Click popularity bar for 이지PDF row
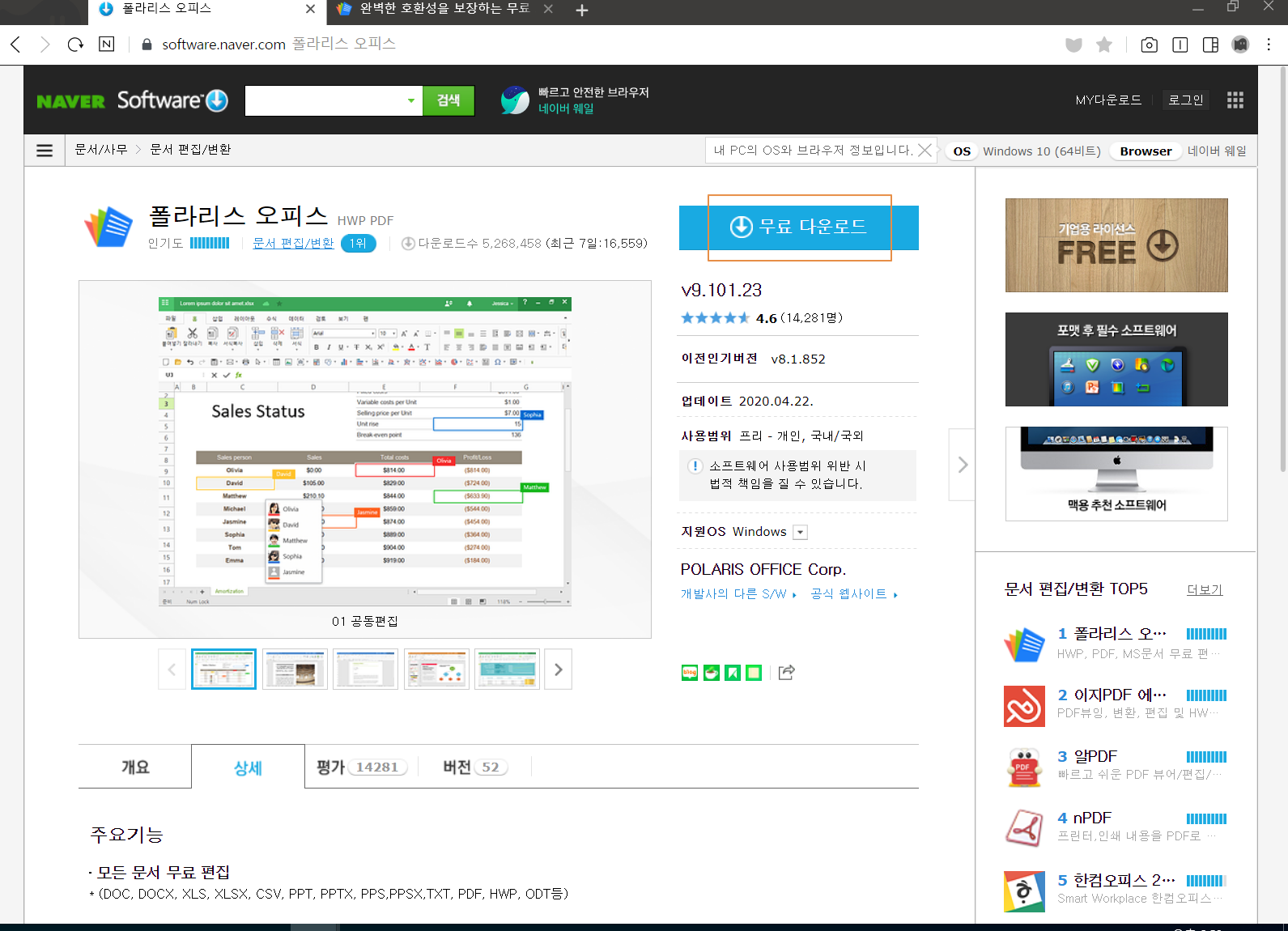The height and width of the screenshot is (931, 1288). [1206, 695]
